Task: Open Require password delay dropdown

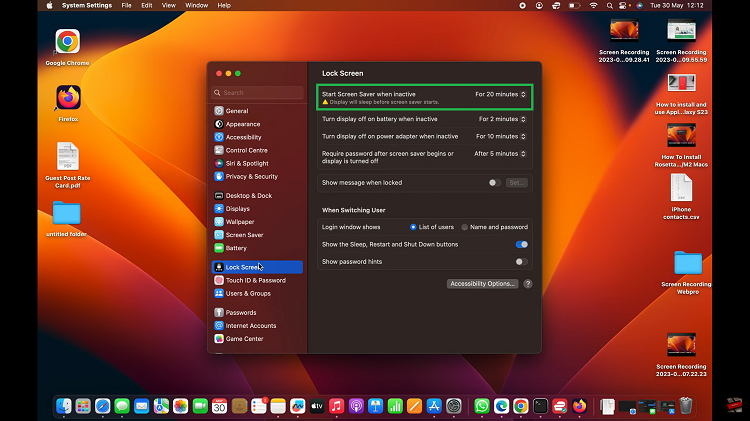Action: (500, 154)
